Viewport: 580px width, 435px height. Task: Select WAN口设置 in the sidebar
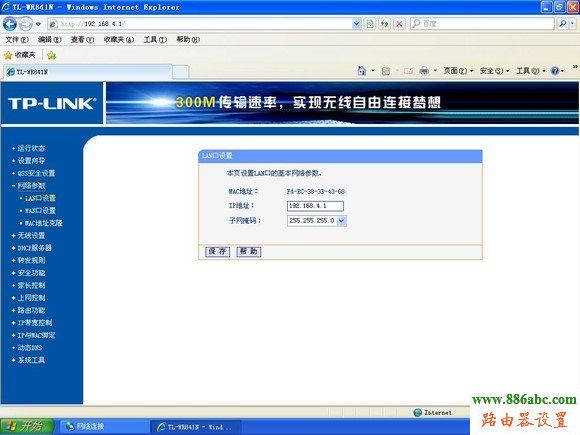coord(40,211)
